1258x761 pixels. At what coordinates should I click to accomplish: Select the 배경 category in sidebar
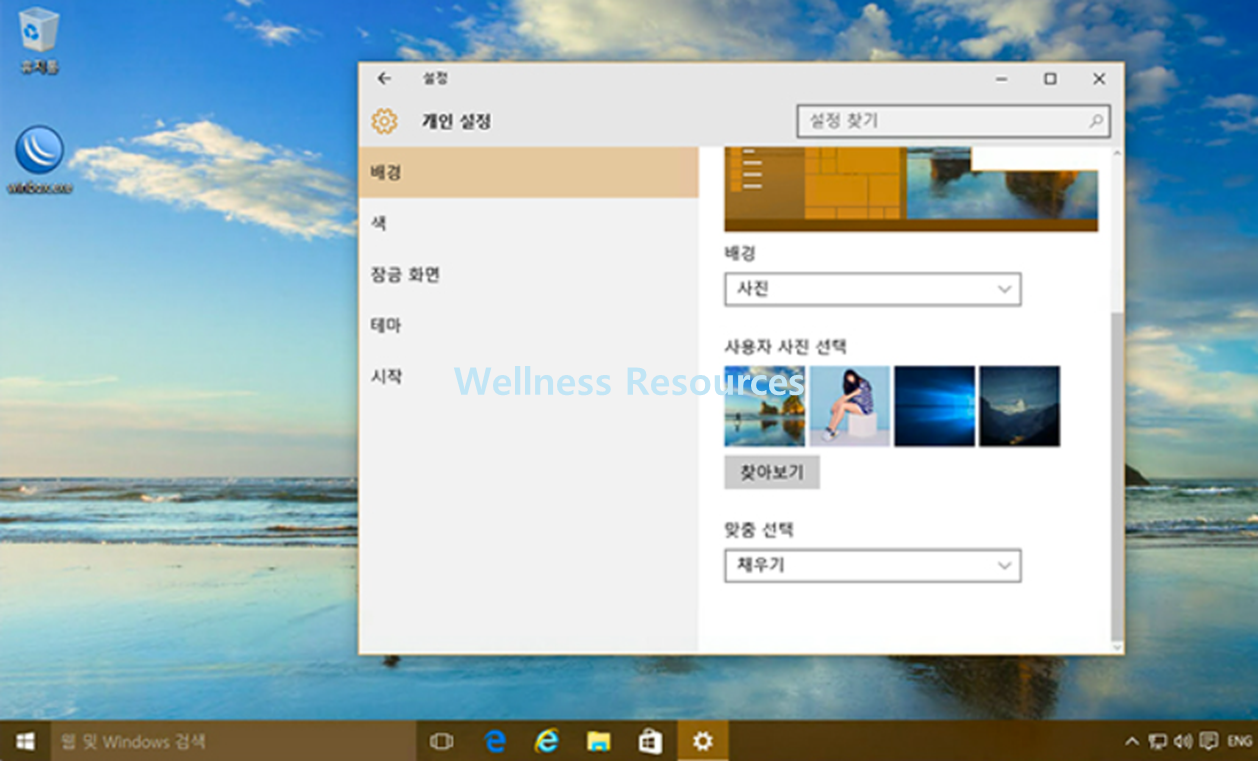[528, 172]
